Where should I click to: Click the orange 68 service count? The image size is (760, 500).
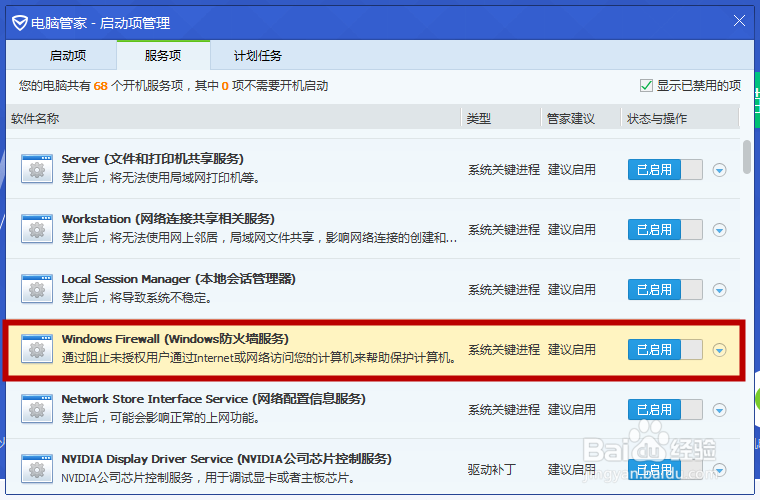coord(100,86)
